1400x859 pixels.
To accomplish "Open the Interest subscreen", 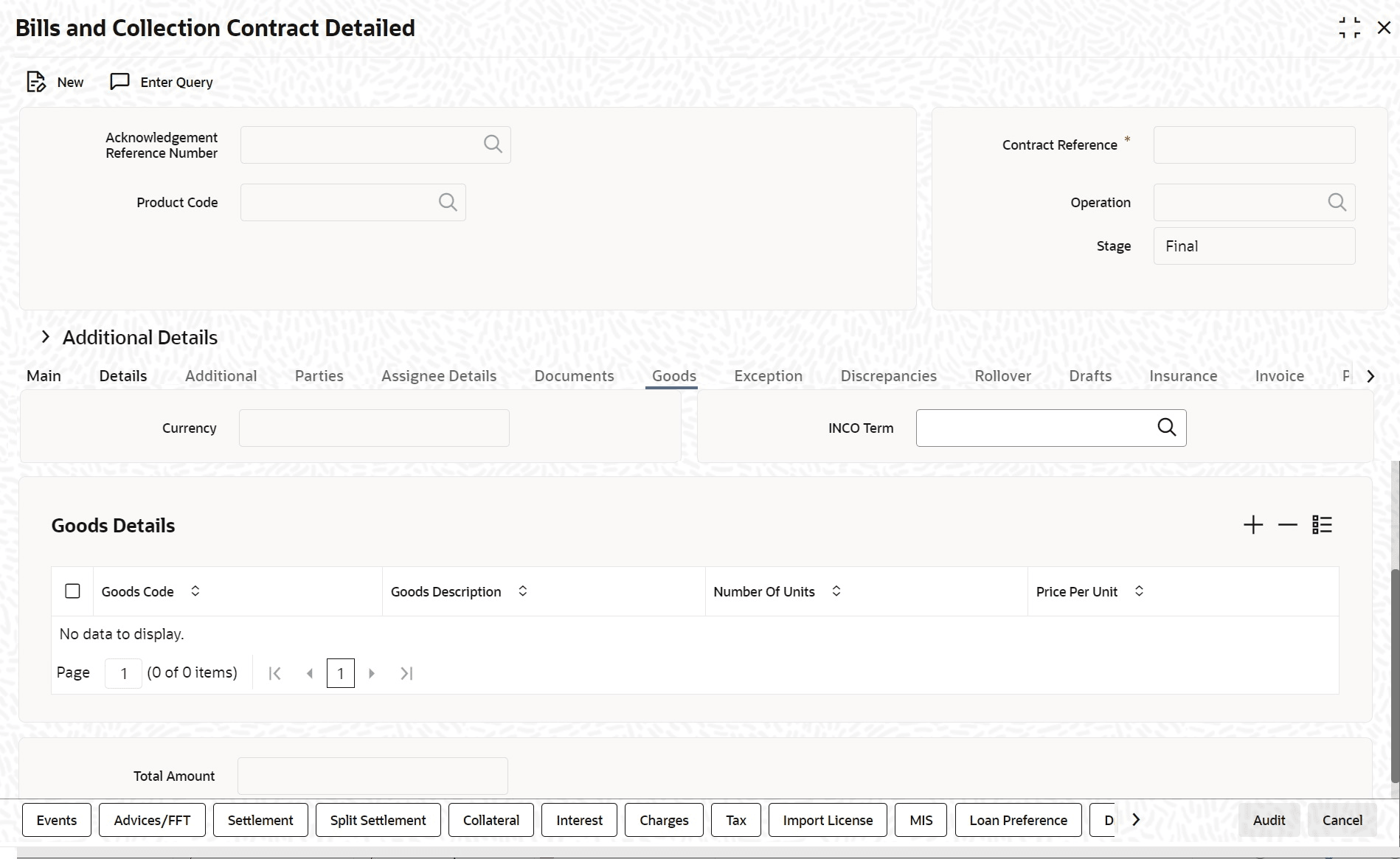I will tap(579, 820).
